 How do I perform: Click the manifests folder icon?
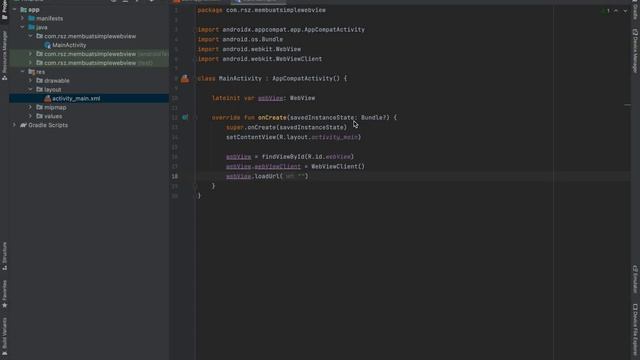(31, 18)
